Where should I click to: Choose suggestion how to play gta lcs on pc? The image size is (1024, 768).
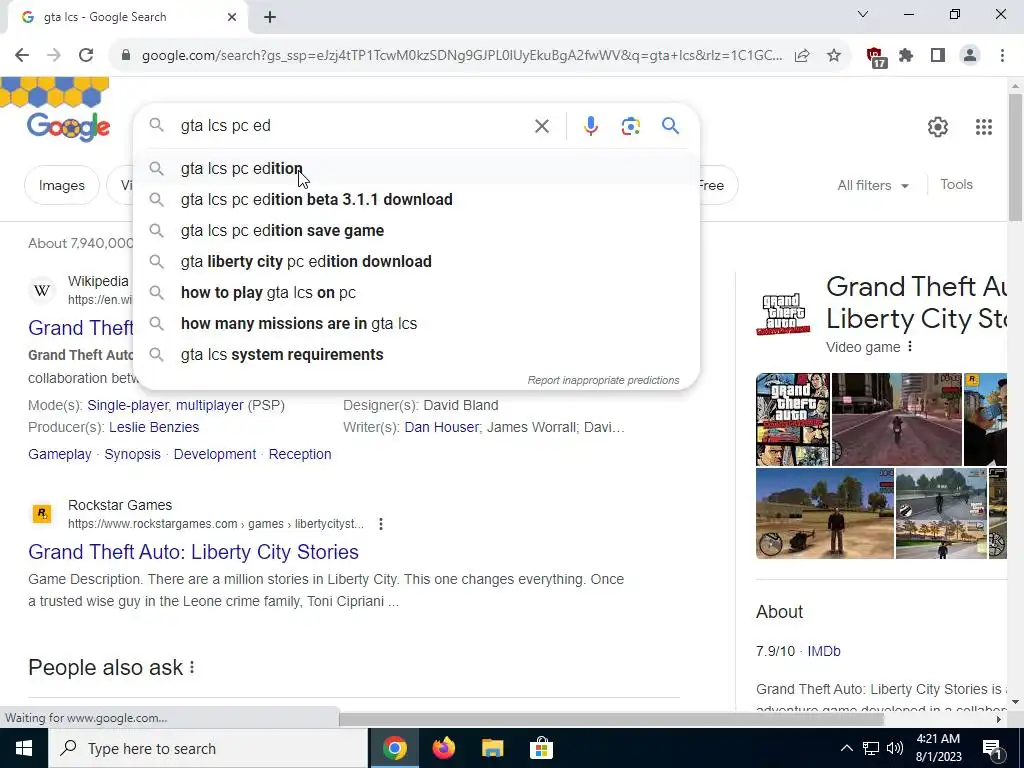[416, 293]
